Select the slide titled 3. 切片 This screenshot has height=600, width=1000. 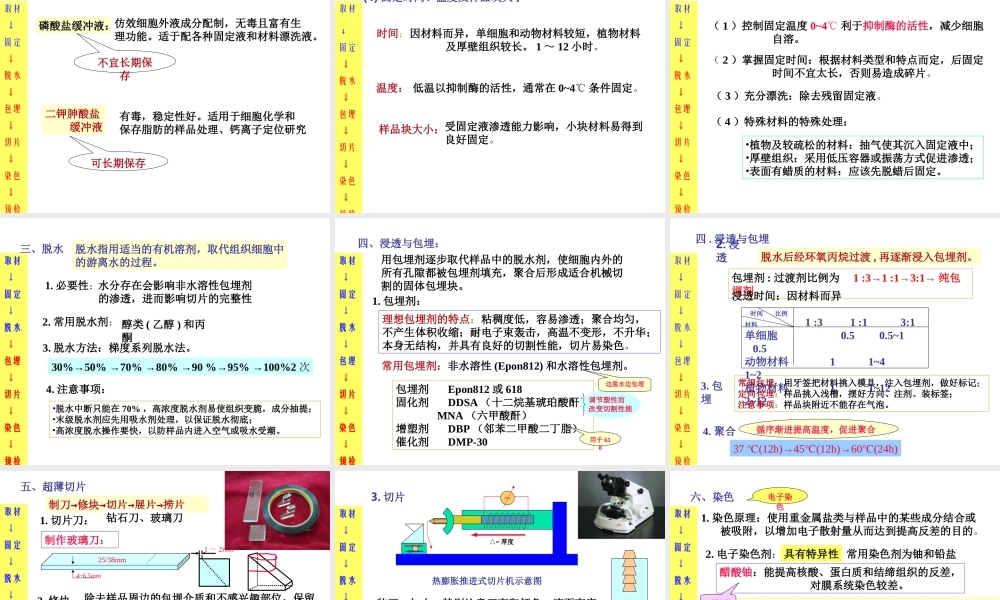coord(499,535)
